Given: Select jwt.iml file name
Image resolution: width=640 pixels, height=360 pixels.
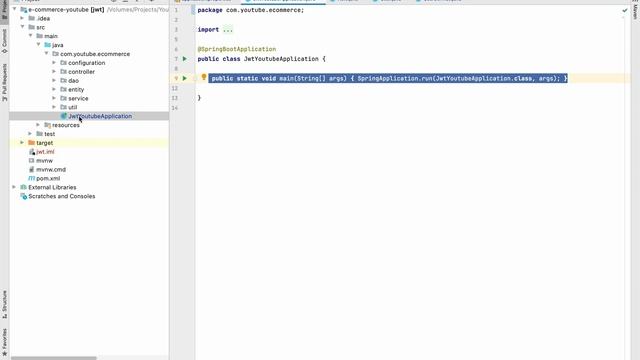Looking at the screenshot, I should [45, 152].
